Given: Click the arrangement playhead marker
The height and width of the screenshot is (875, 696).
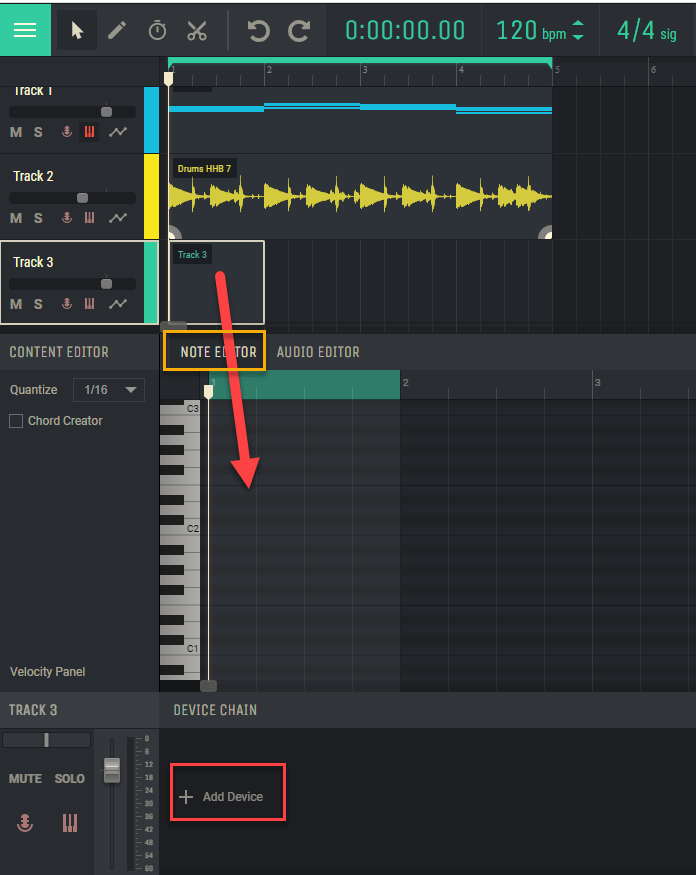Looking at the screenshot, I should click(x=168, y=78).
